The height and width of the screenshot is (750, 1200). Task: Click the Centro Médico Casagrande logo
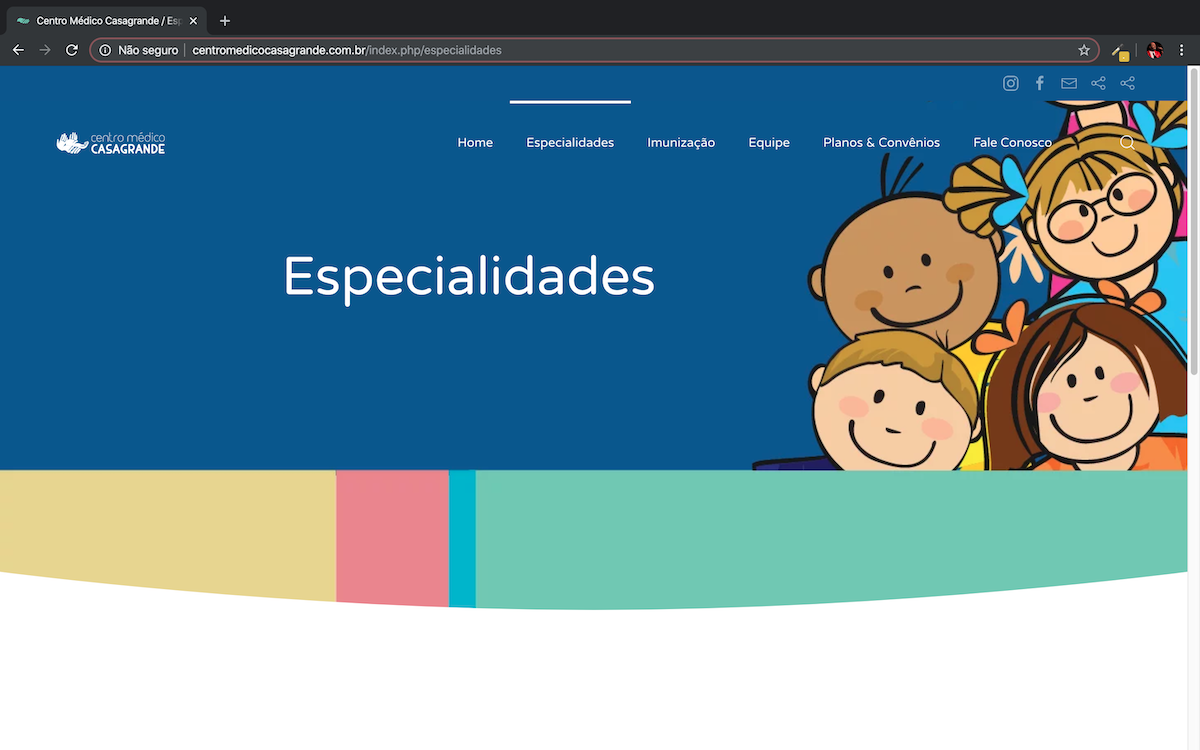[111, 144]
